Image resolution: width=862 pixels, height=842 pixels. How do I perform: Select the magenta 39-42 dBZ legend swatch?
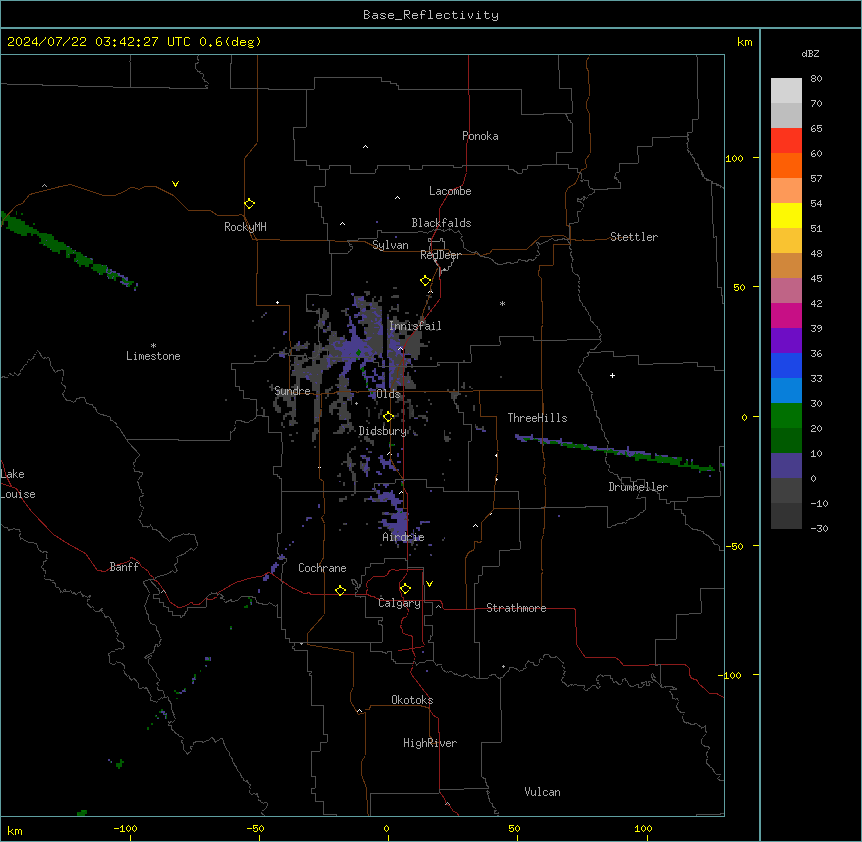[x=786, y=315]
